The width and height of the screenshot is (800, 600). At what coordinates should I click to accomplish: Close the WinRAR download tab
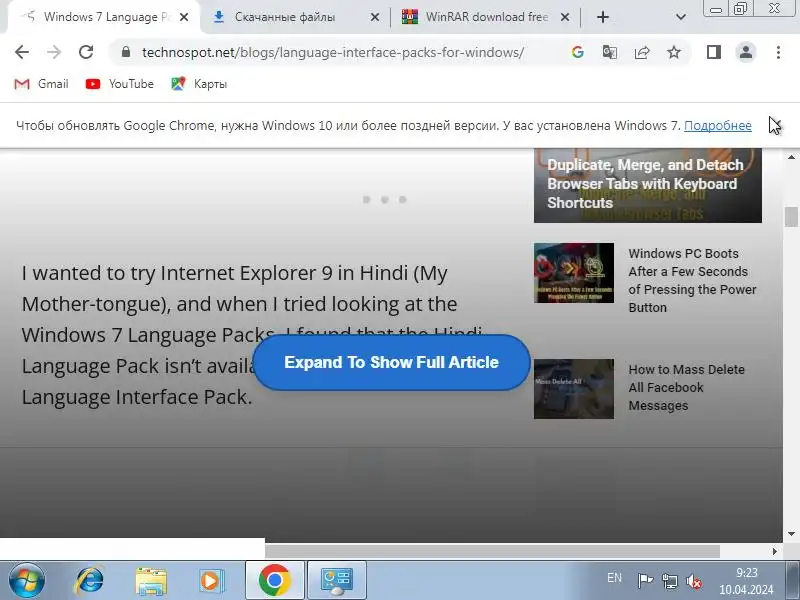565,17
